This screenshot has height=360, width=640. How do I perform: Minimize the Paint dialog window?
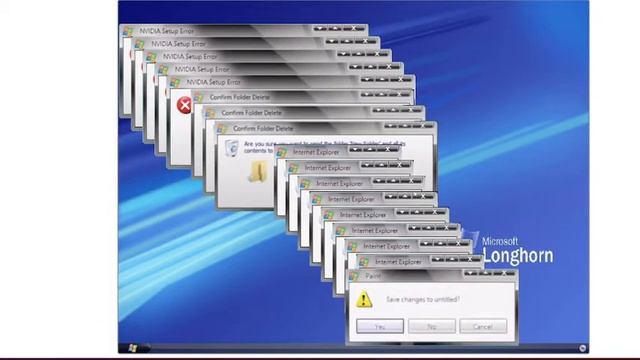[x=470, y=273]
